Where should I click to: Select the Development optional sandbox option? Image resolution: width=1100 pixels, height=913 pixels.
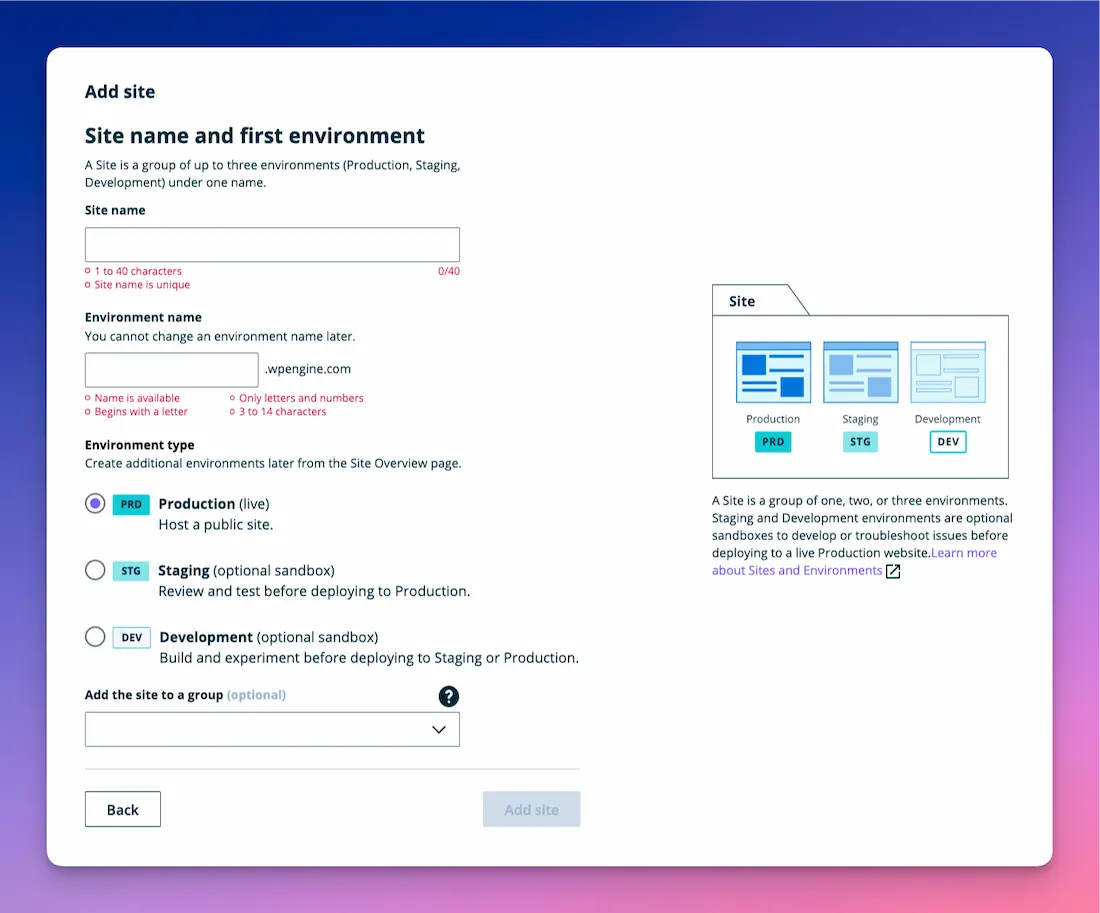point(95,637)
